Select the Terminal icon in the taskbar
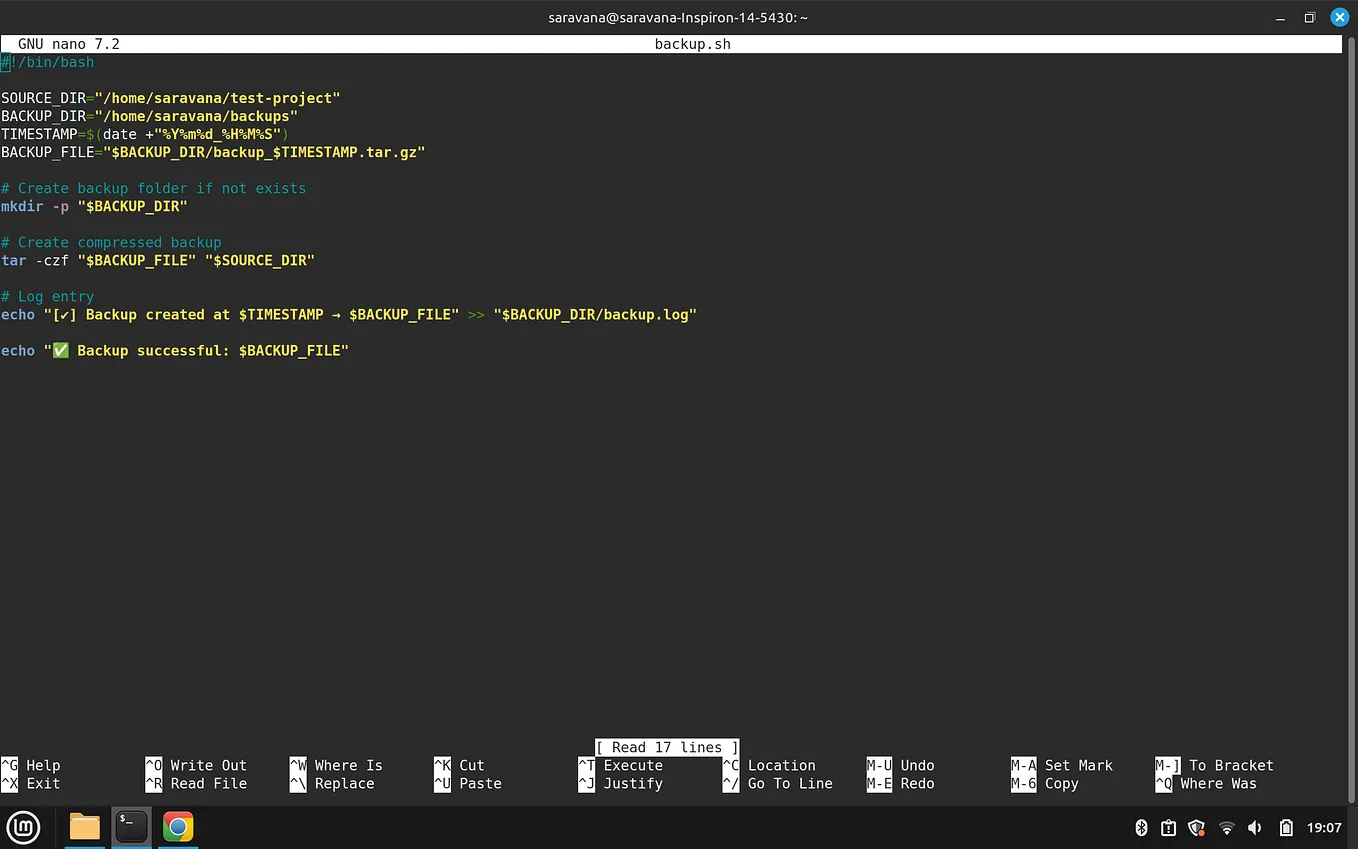This screenshot has height=849, width=1358. [131, 827]
